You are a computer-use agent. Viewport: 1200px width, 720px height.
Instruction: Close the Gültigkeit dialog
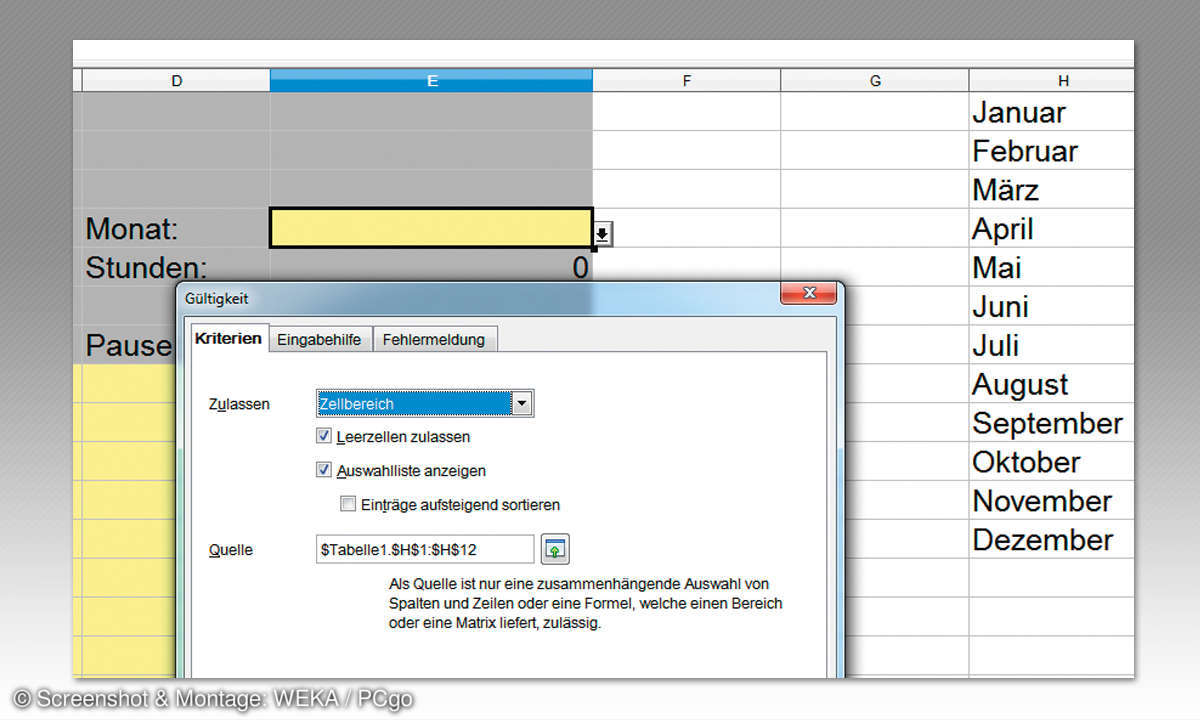pos(808,293)
